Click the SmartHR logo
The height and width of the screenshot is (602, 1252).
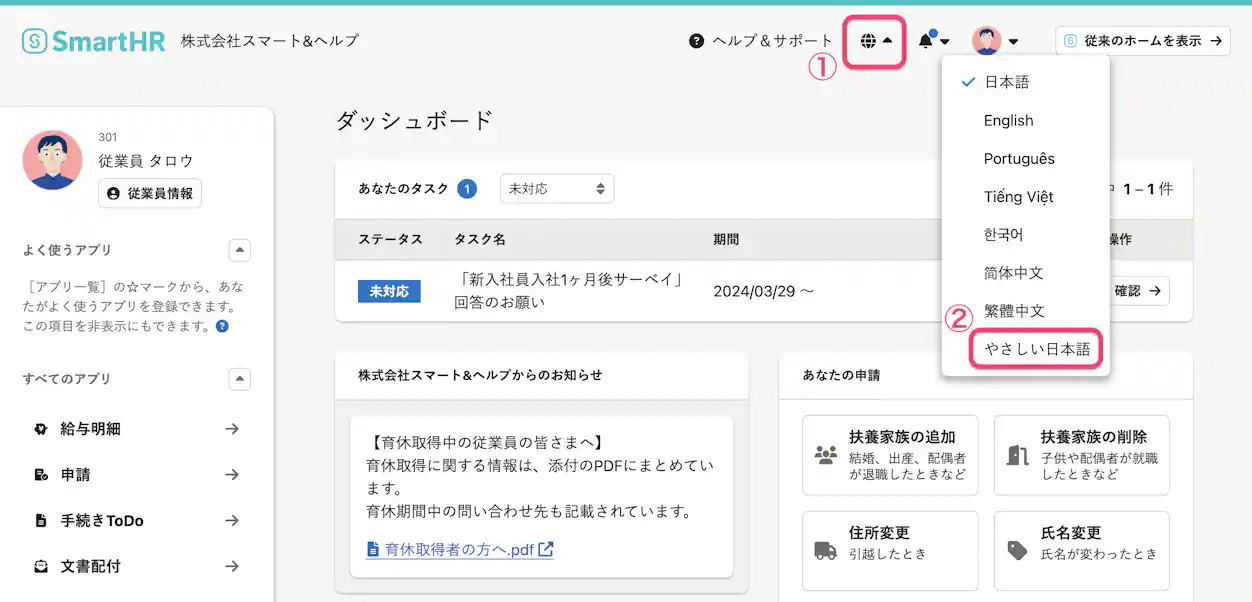click(93, 41)
